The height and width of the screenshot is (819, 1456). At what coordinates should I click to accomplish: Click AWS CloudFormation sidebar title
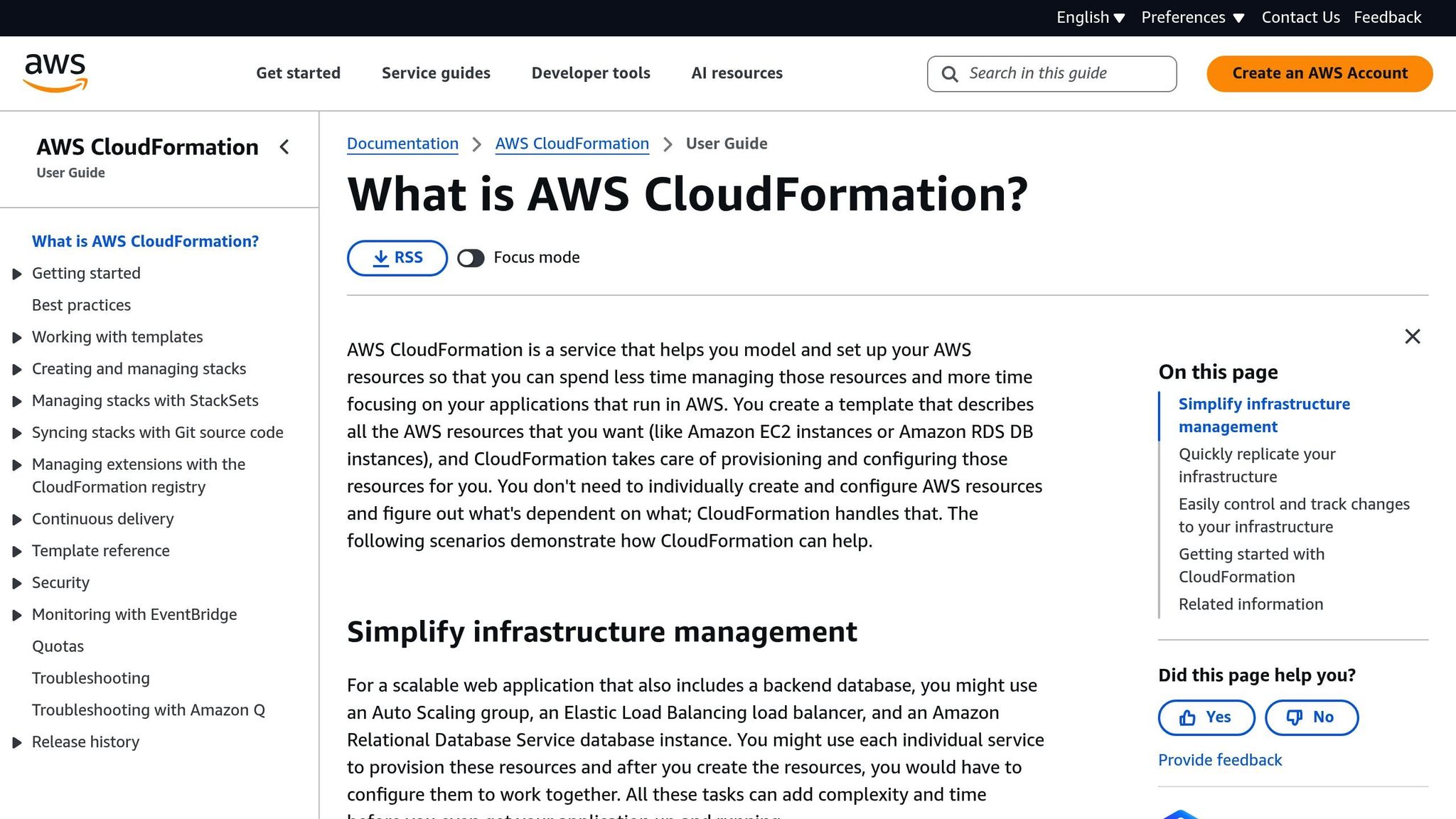click(x=147, y=147)
